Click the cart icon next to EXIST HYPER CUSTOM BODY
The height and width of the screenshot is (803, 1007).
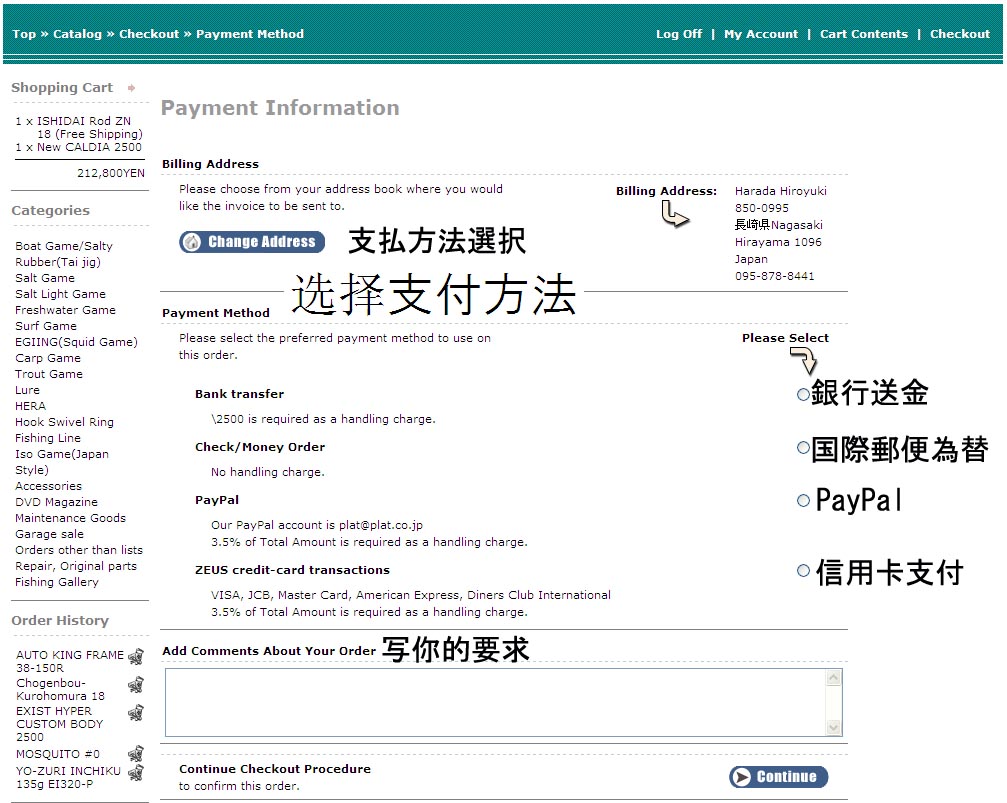136,712
